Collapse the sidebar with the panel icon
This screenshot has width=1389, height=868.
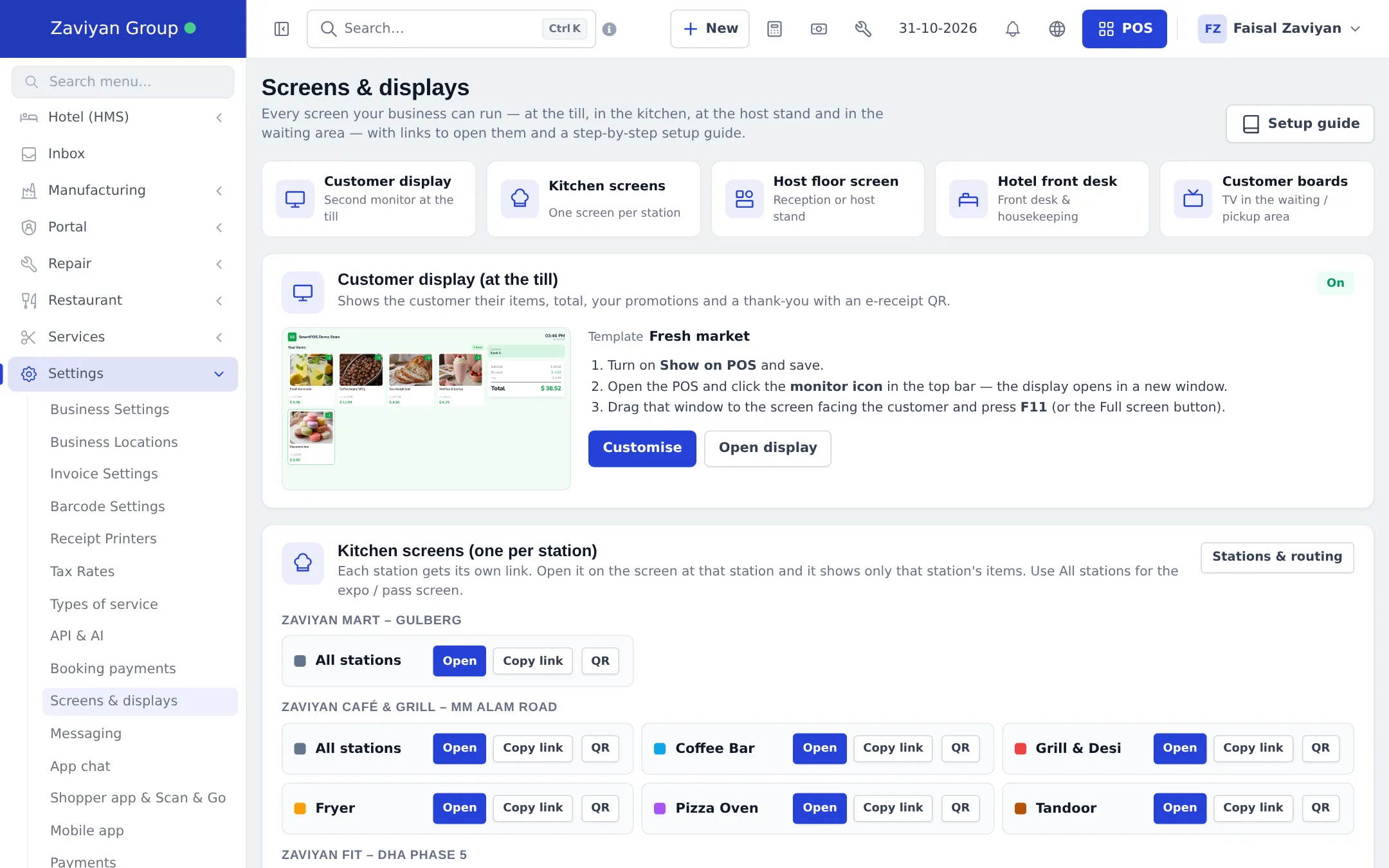click(x=282, y=29)
